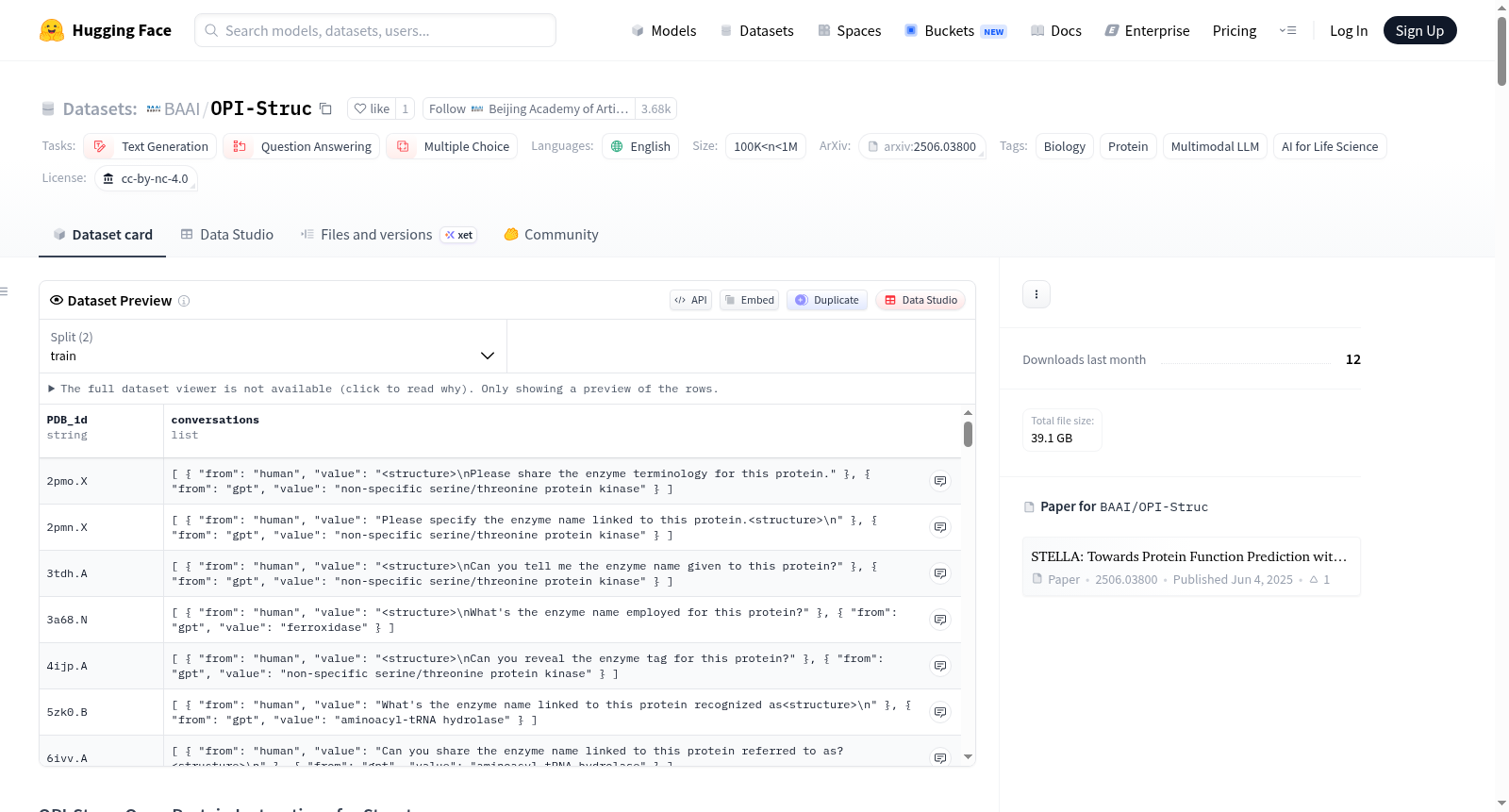
Task: Click the Embed button
Action: 749,300
